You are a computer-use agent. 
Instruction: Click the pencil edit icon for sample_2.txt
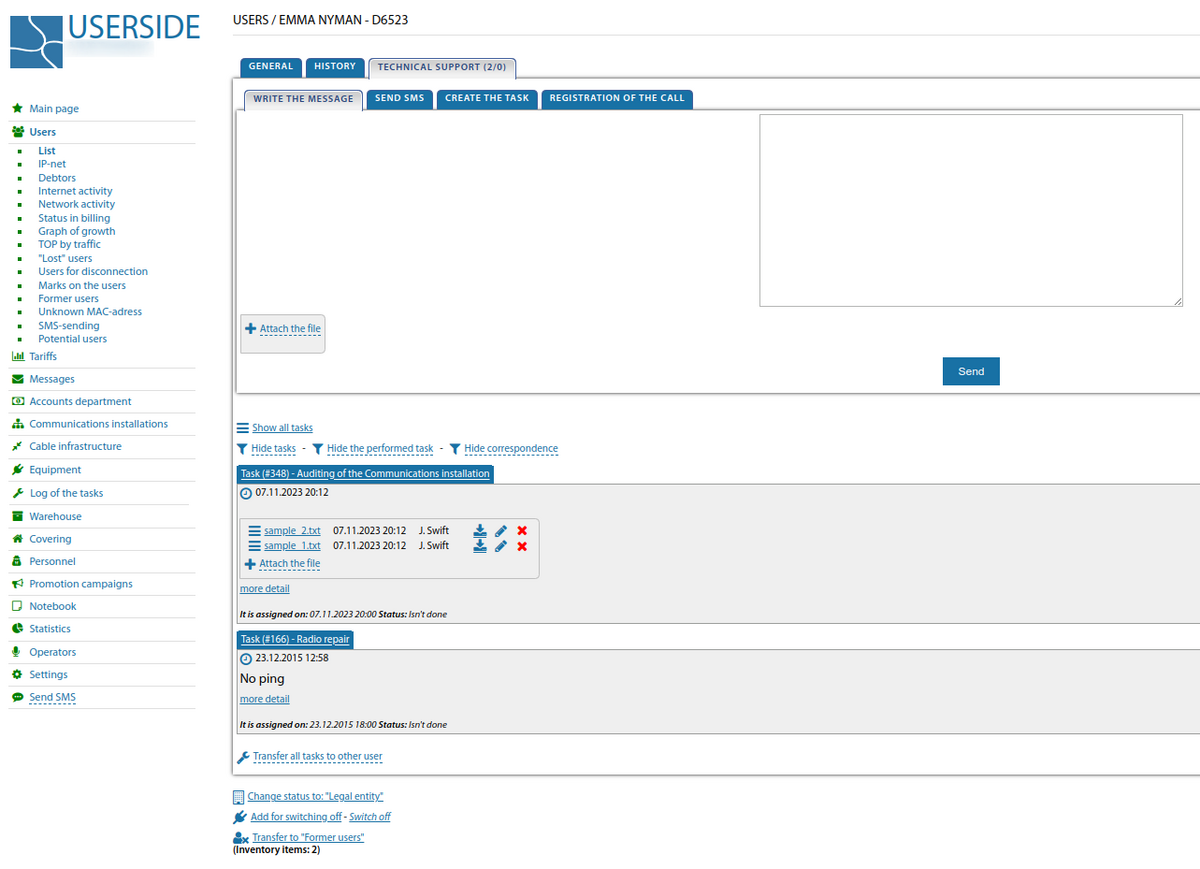[x=501, y=530]
